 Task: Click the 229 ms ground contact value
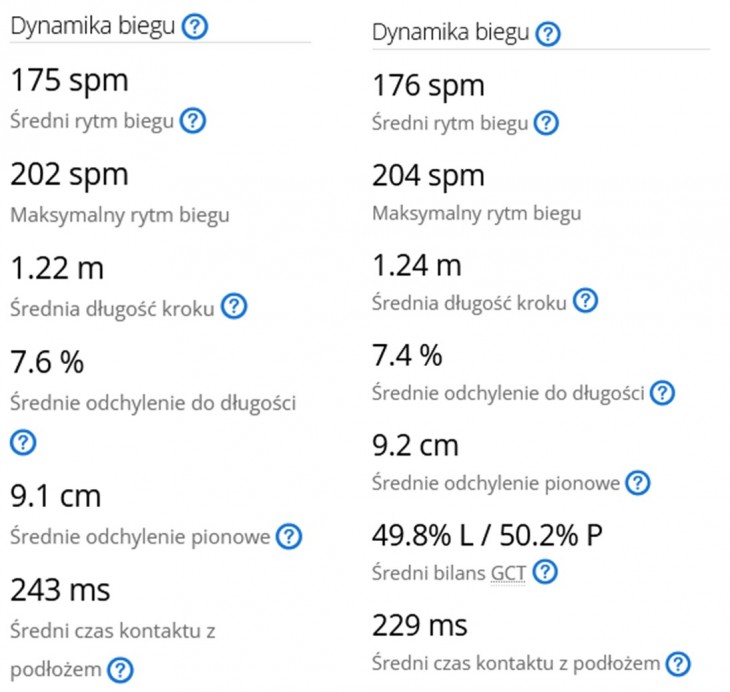[419, 625]
